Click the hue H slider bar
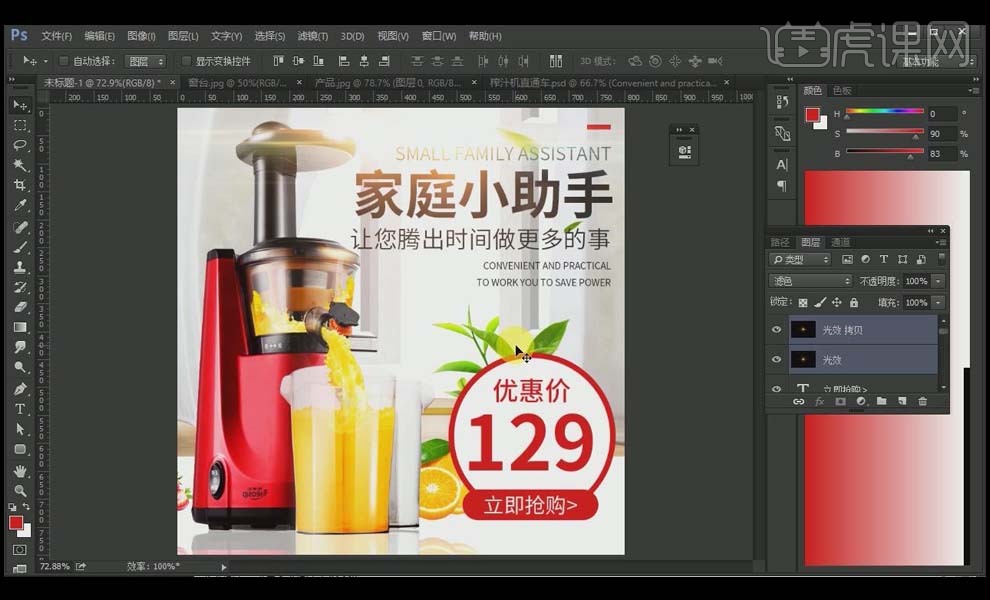This screenshot has width=990, height=600. coord(885,111)
